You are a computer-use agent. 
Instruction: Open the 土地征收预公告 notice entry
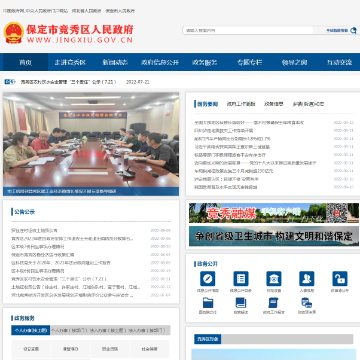tap(76, 287)
